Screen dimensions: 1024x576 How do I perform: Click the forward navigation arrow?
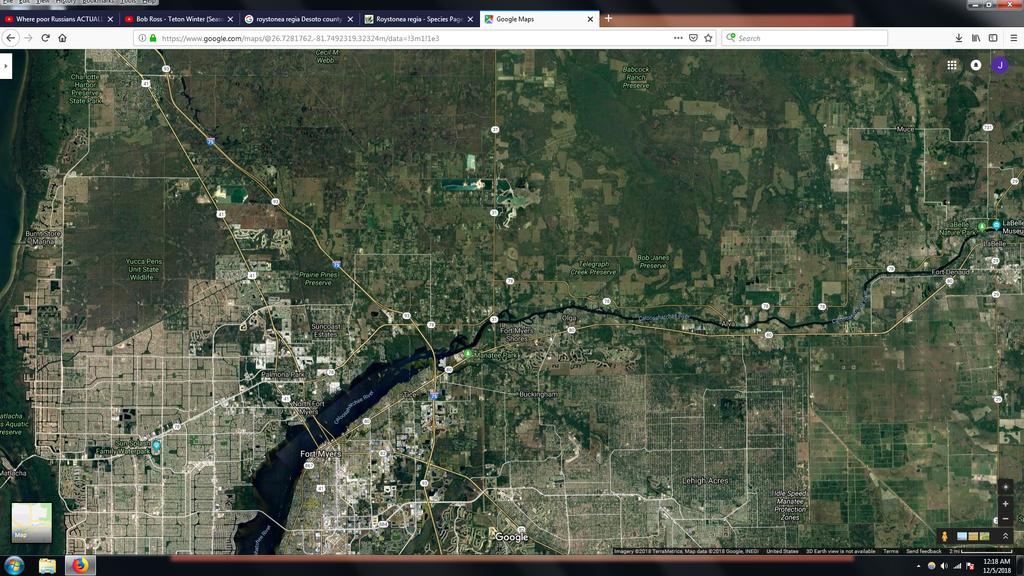click(28, 38)
